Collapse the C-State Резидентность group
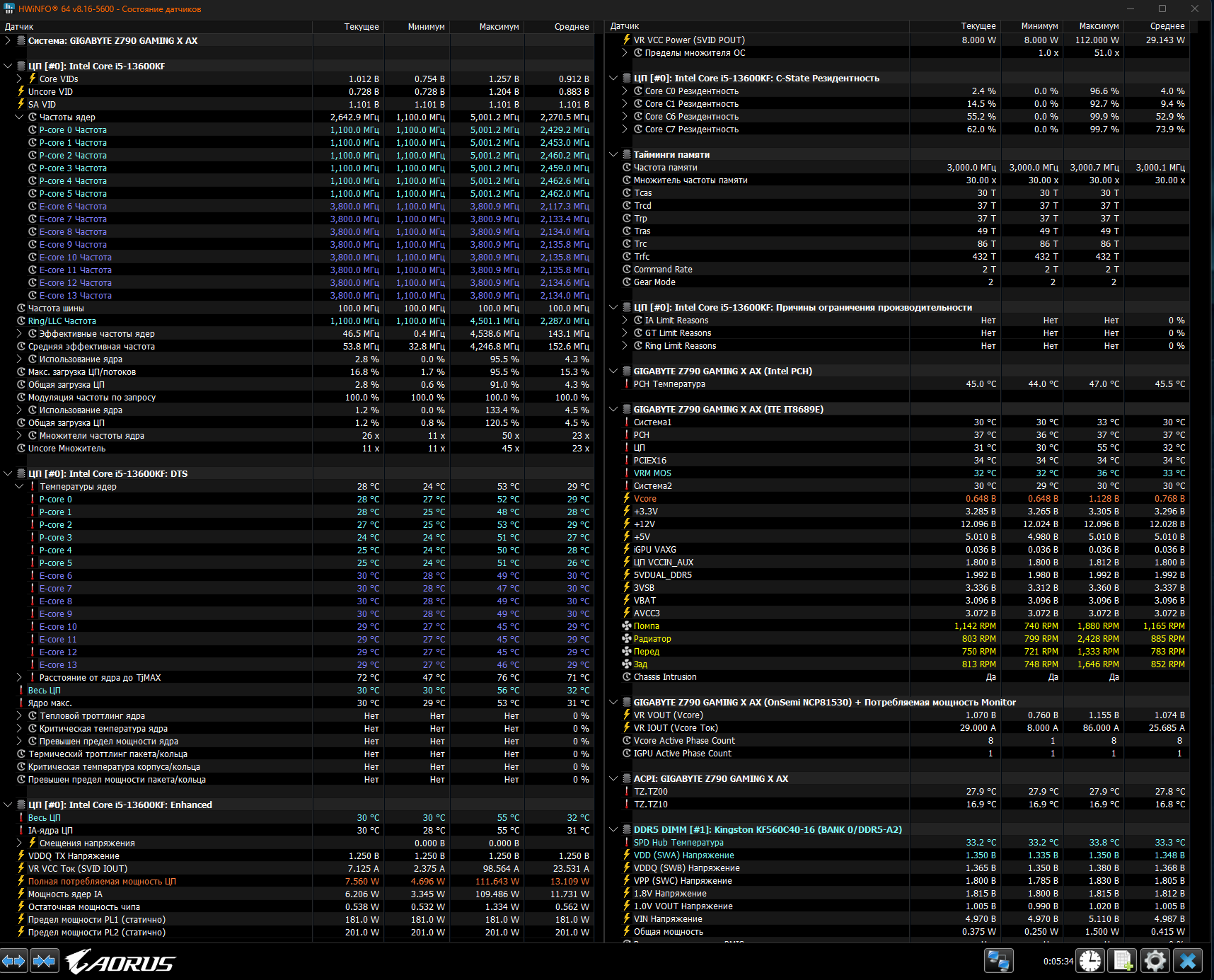 click(613, 78)
